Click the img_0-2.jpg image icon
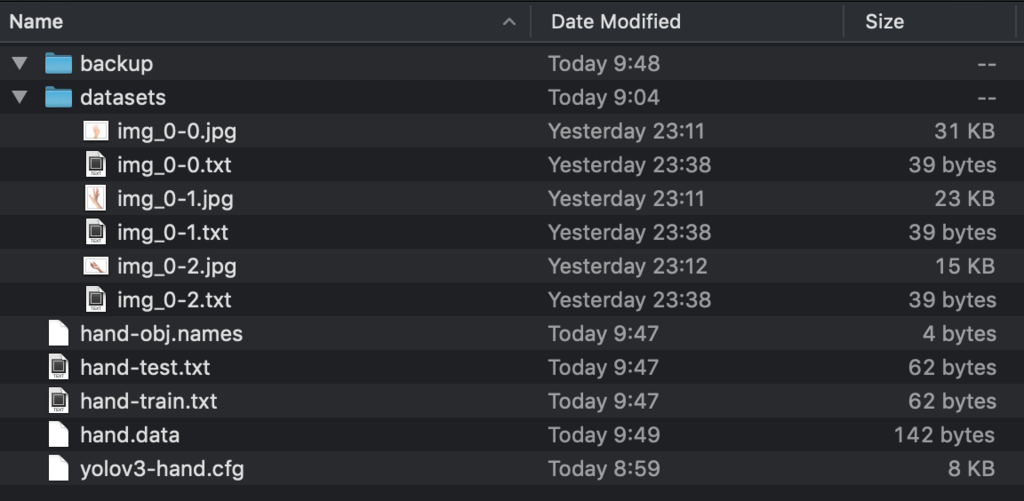 [96, 266]
